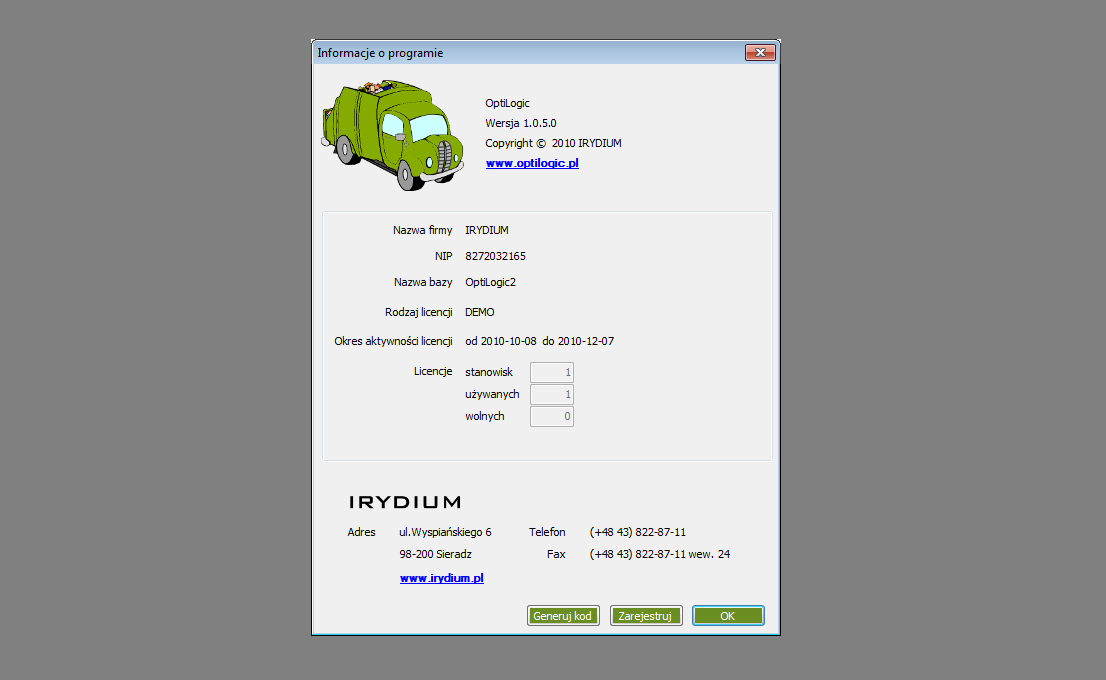The image size is (1106, 680).
Task: Confirm with the OK button
Action: [728, 616]
